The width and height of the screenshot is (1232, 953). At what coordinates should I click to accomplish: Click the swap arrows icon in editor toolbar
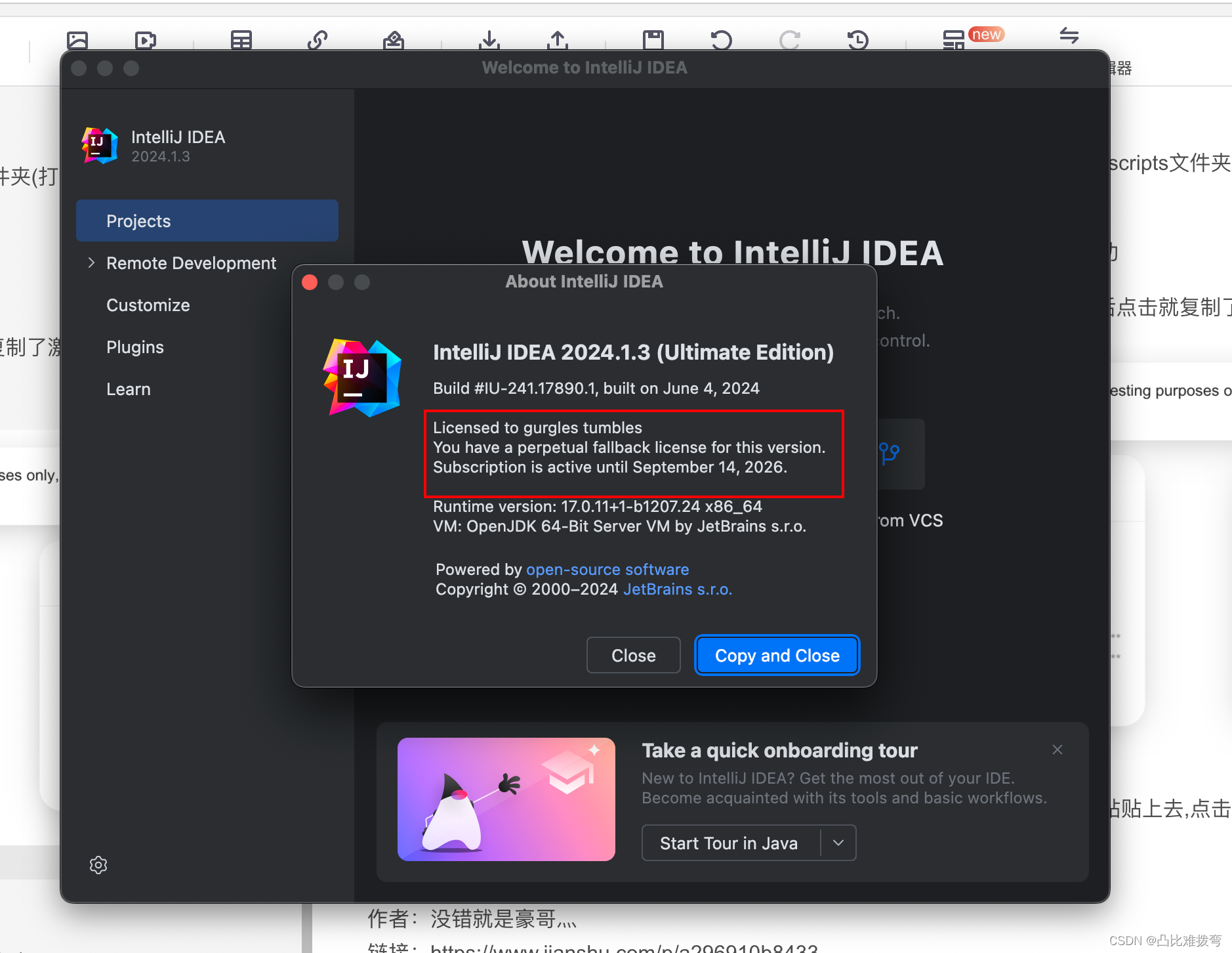tap(1069, 35)
